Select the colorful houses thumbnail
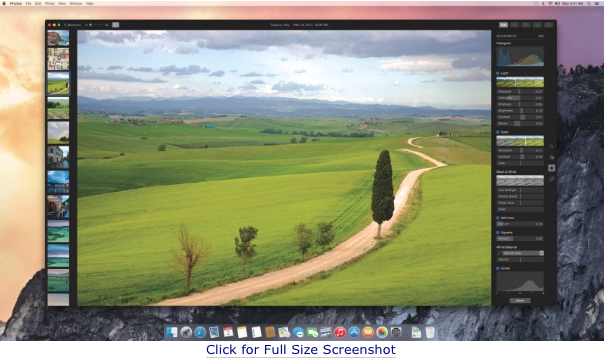The height and width of the screenshot is (362, 616). [58, 59]
